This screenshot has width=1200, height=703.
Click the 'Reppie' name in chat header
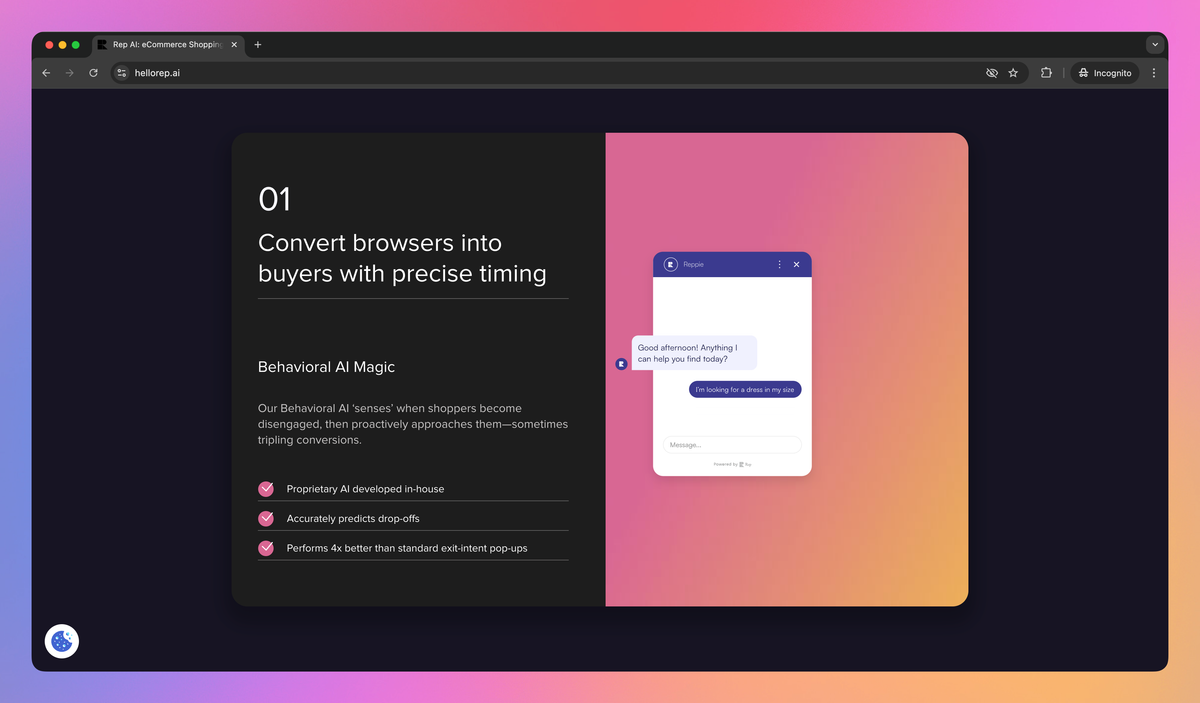pyautogui.click(x=694, y=264)
